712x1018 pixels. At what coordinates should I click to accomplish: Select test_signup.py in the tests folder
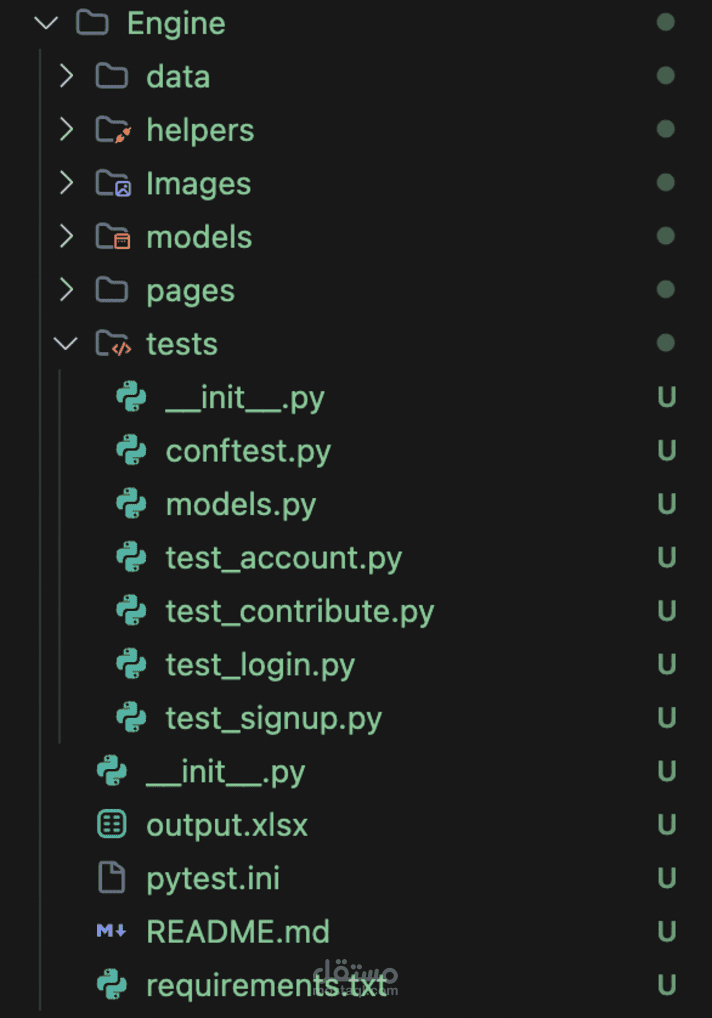pos(273,718)
